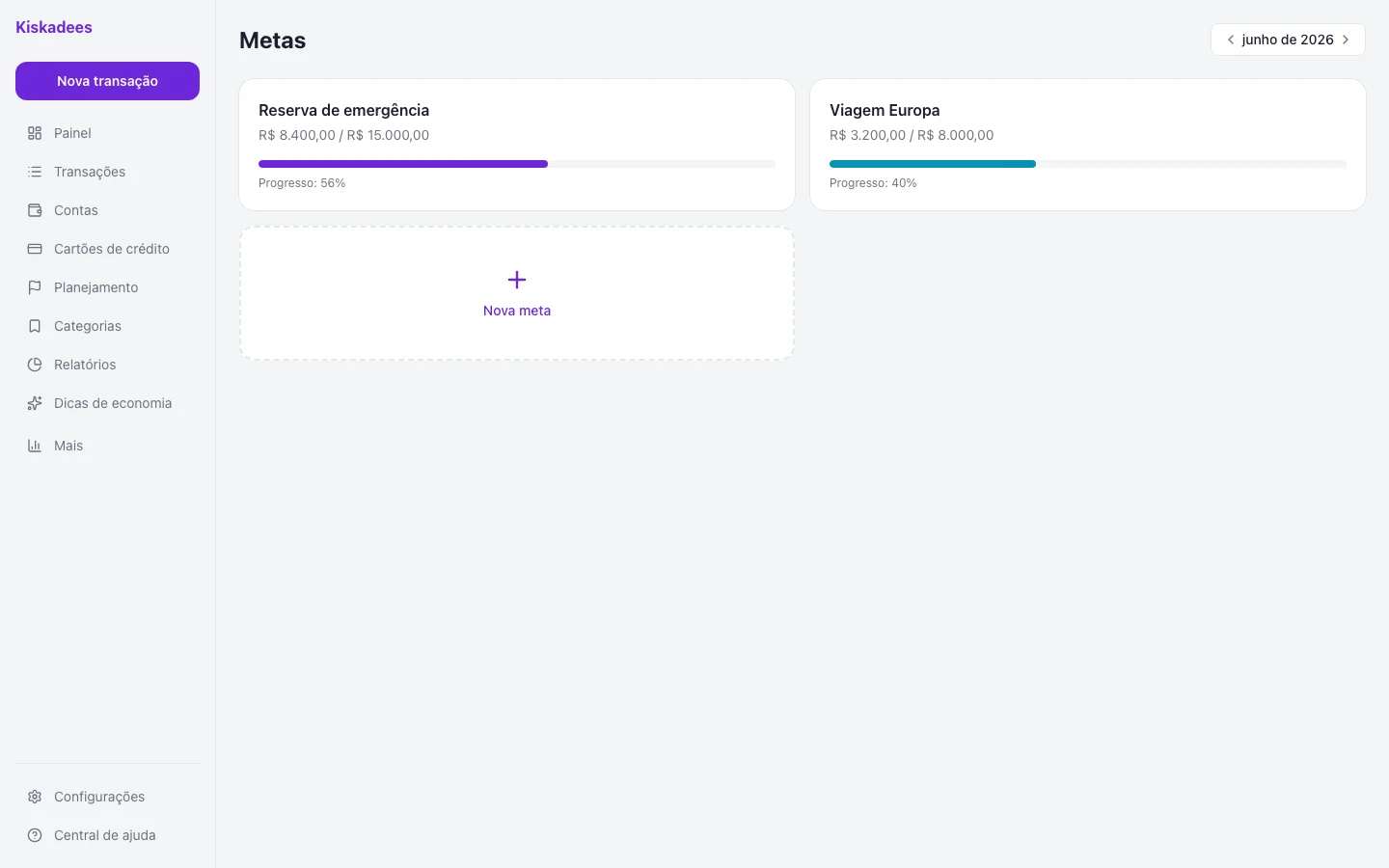Click the Metas page heading
This screenshot has height=868, width=1389.
(x=273, y=41)
